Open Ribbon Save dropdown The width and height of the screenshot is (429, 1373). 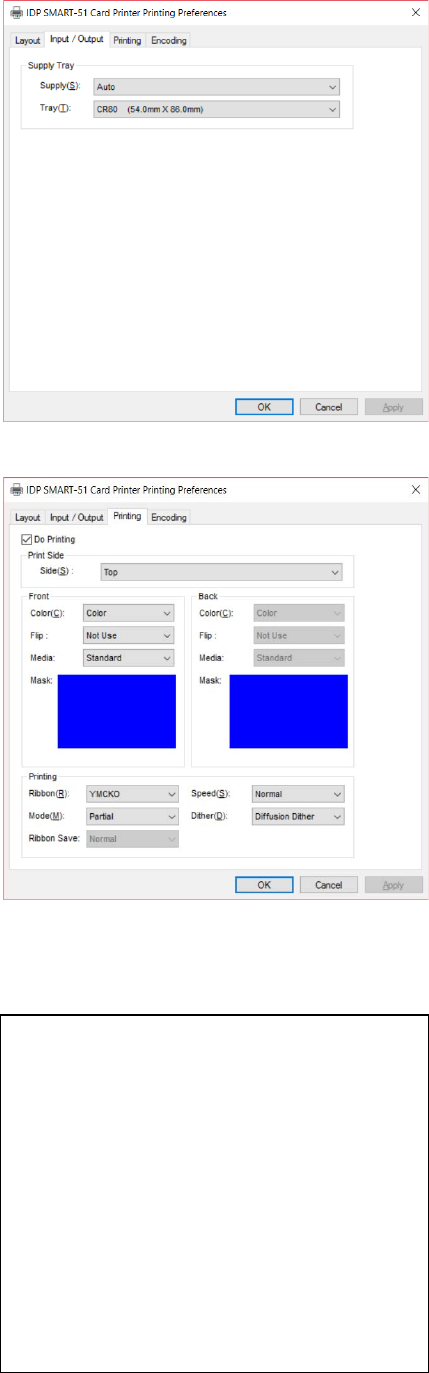tap(133, 839)
